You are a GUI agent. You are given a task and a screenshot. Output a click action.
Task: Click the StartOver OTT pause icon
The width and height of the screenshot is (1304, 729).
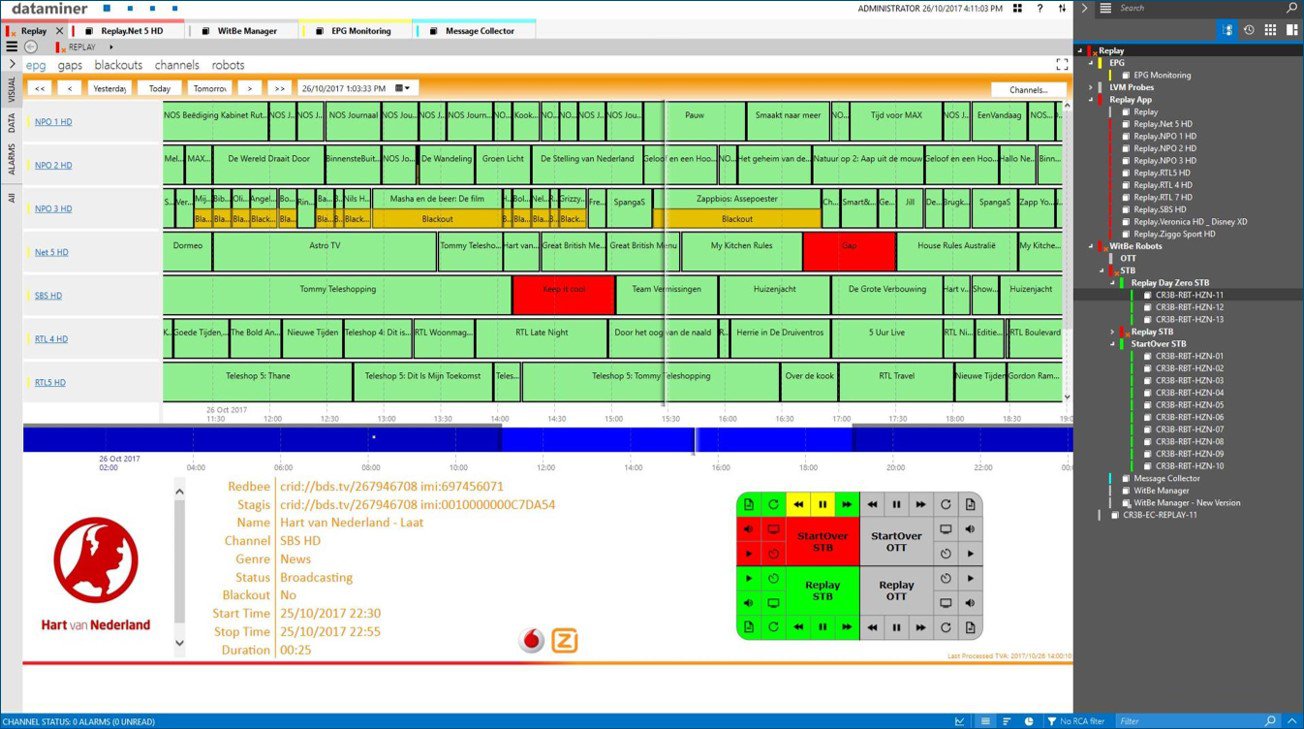click(x=897, y=504)
